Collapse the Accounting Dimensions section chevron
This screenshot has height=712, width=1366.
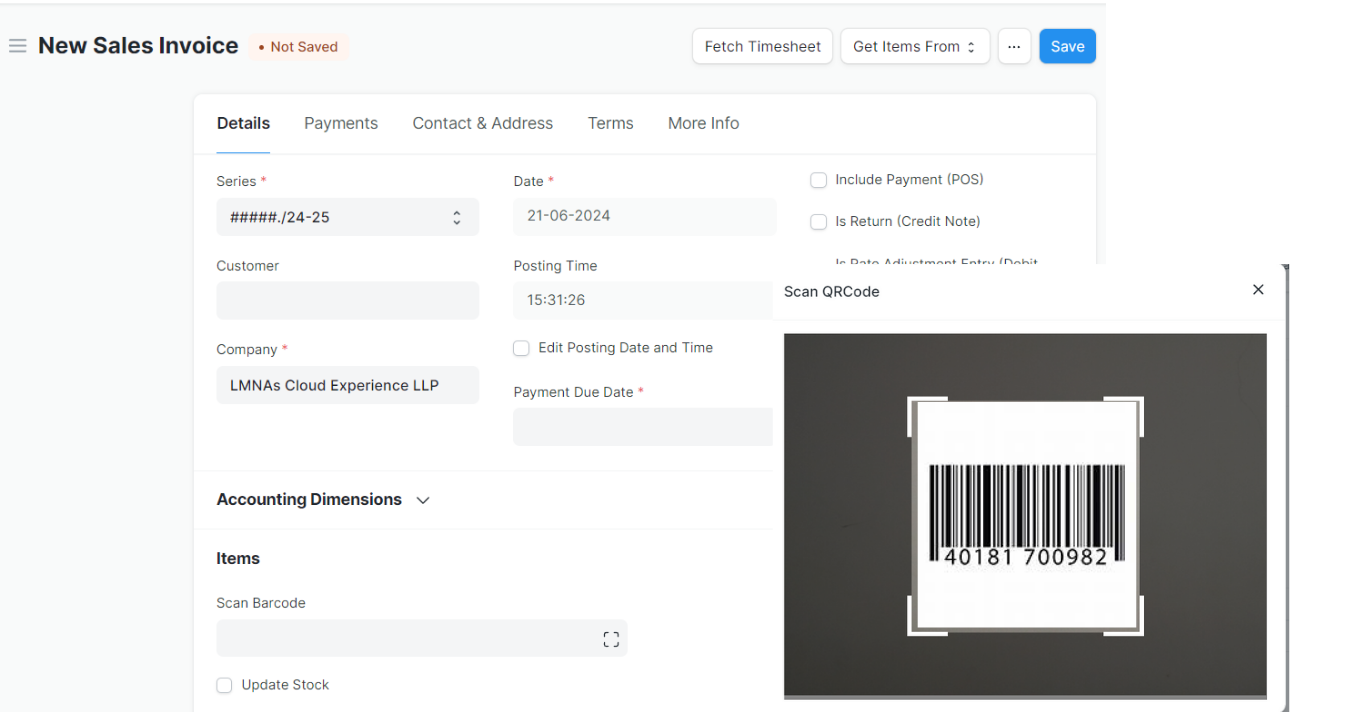click(422, 500)
